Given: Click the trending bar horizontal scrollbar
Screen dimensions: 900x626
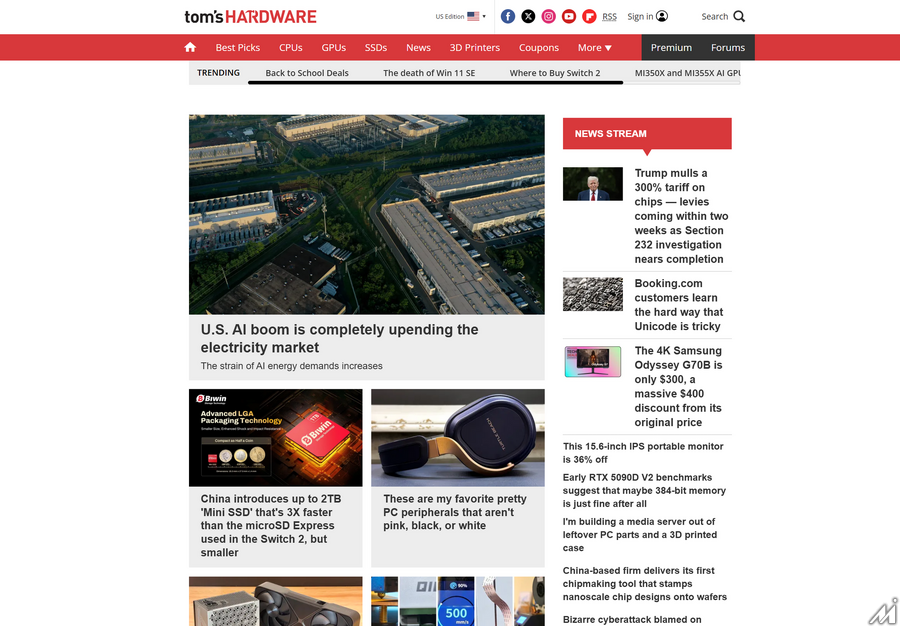Looking at the screenshot, I should (x=436, y=83).
